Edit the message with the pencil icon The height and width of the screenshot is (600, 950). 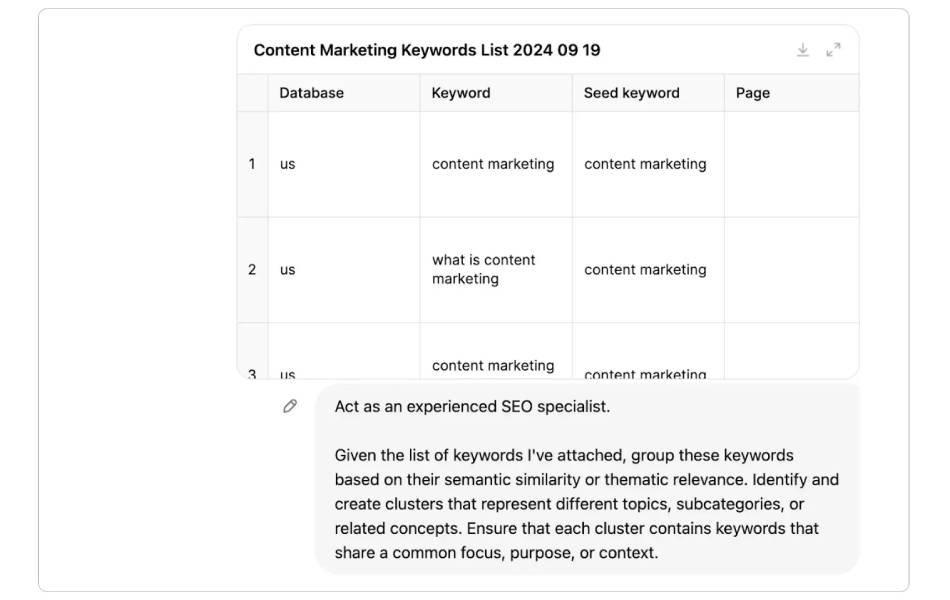(290, 406)
